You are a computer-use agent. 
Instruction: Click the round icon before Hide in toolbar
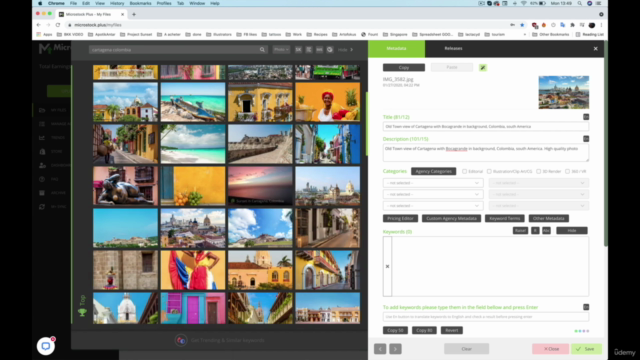pyautogui.click(x=330, y=50)
